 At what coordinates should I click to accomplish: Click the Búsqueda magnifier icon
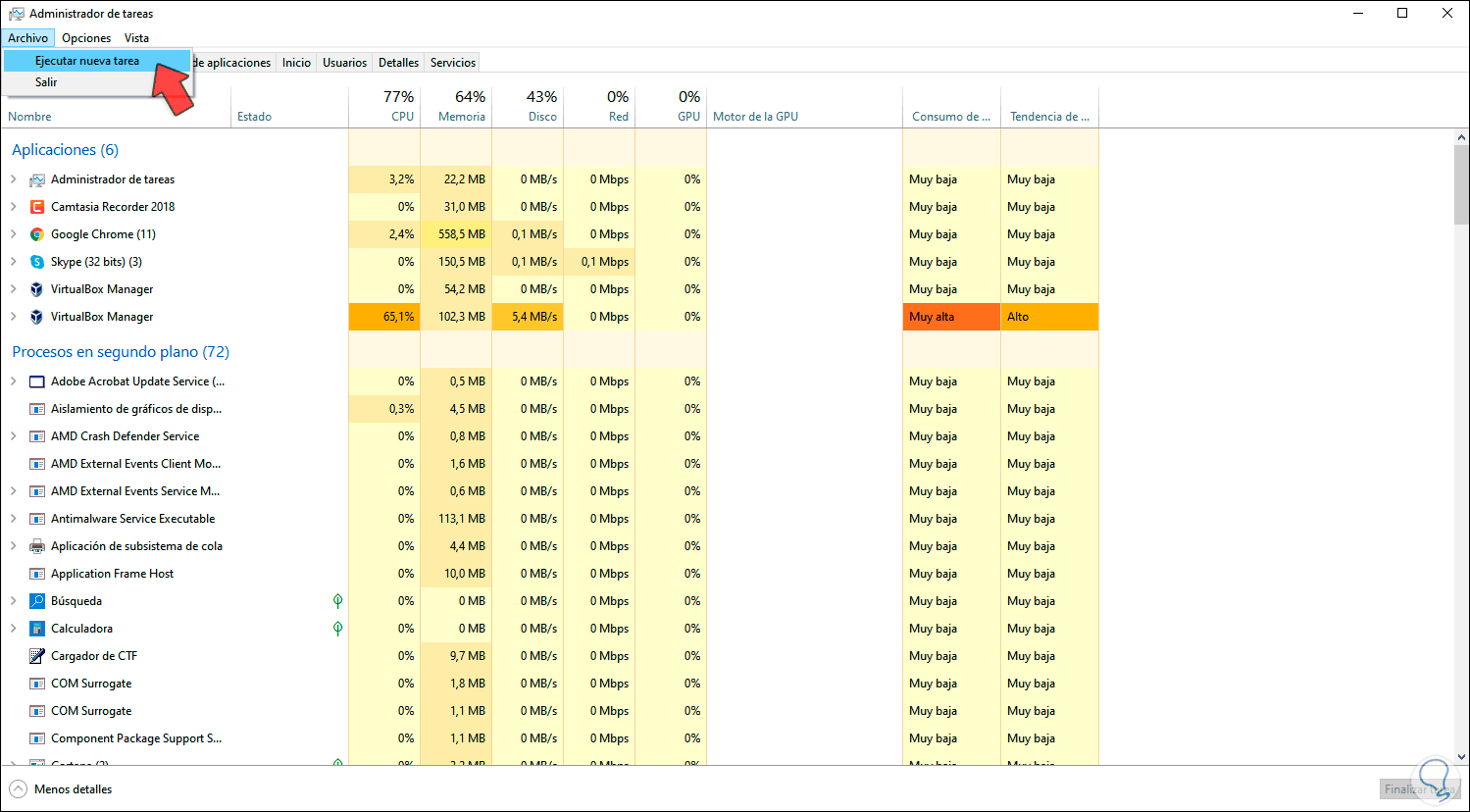[x=37, y=601]
